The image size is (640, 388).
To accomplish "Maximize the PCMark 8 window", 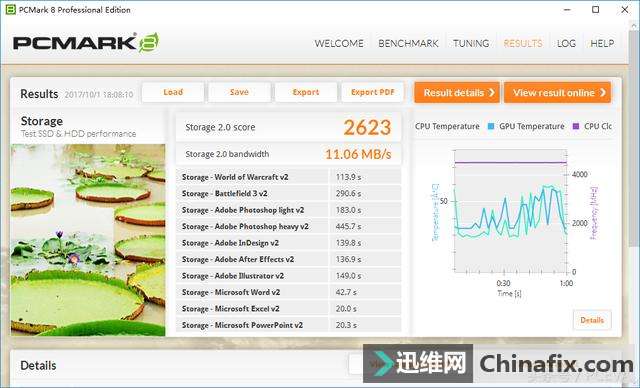I will pyautogui.click(x=596, y=9).
